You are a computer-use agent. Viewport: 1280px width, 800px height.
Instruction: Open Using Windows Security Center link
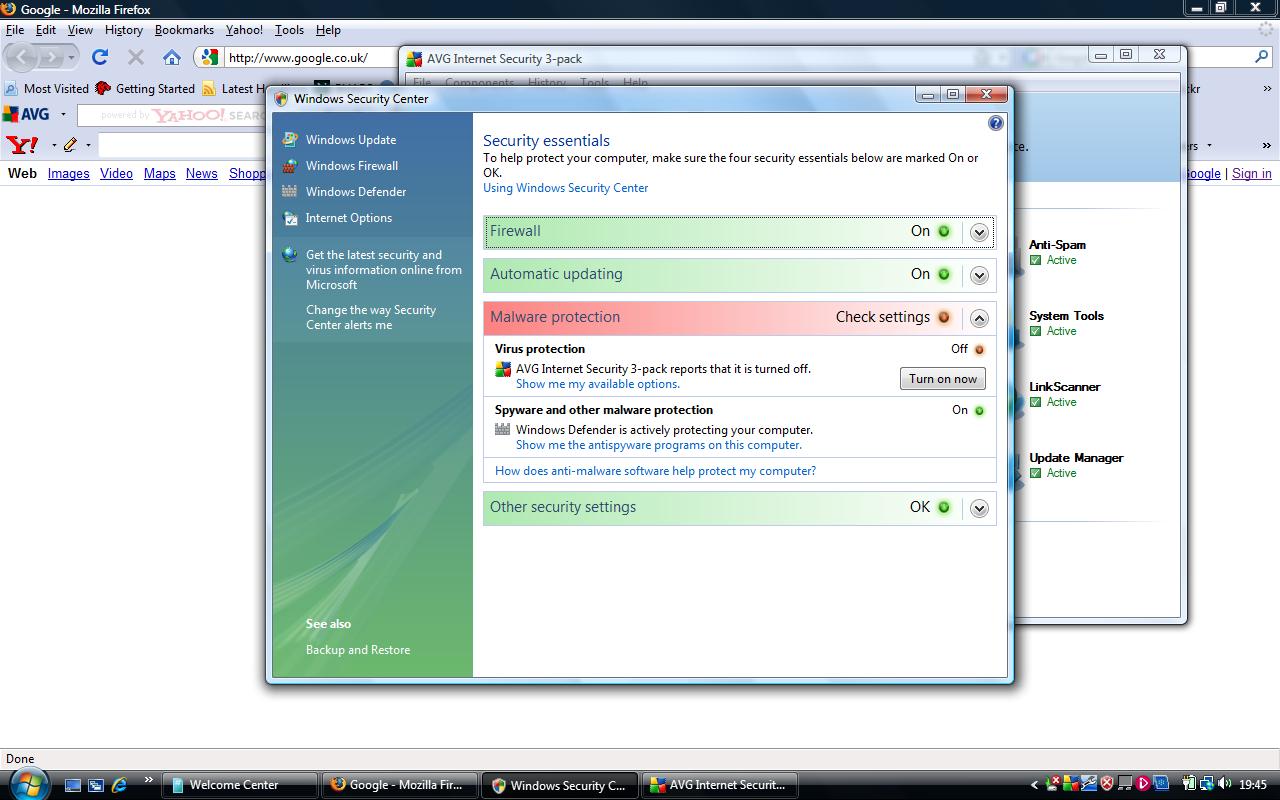[x=565, y=188]
